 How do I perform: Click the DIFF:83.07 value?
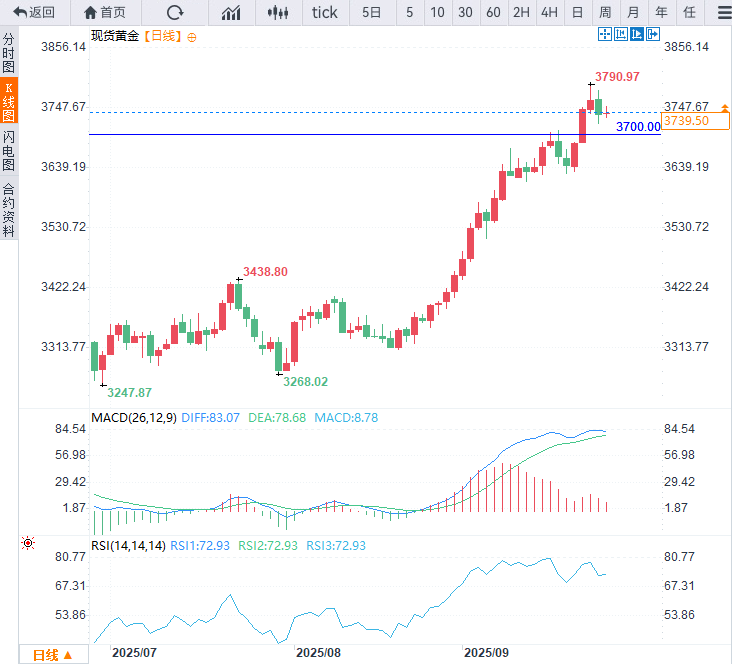(x=210, y=417)
